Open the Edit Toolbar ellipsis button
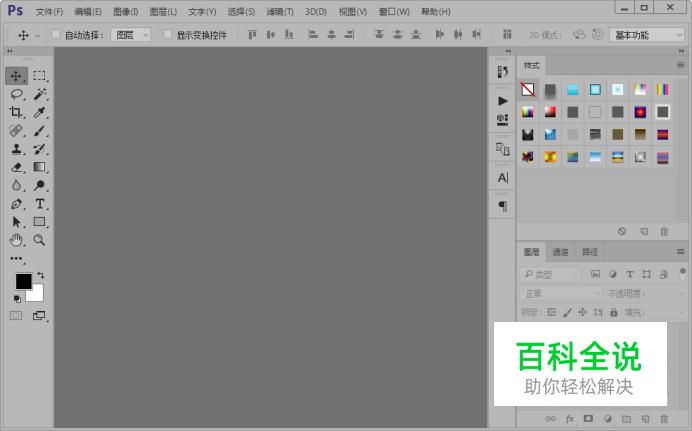The width and height of the screenshot is (692, 431). [17, 259]
